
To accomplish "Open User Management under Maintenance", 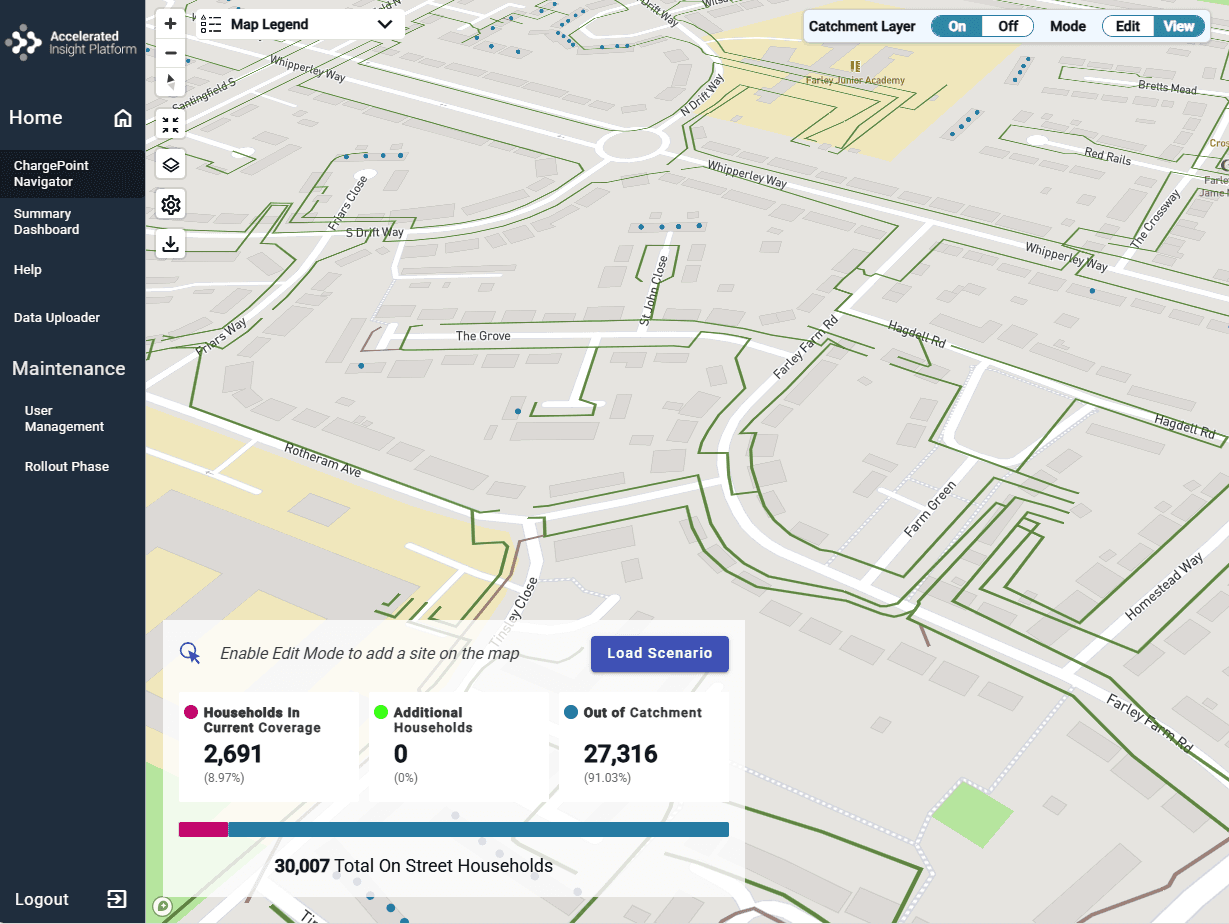I will 64,419.
